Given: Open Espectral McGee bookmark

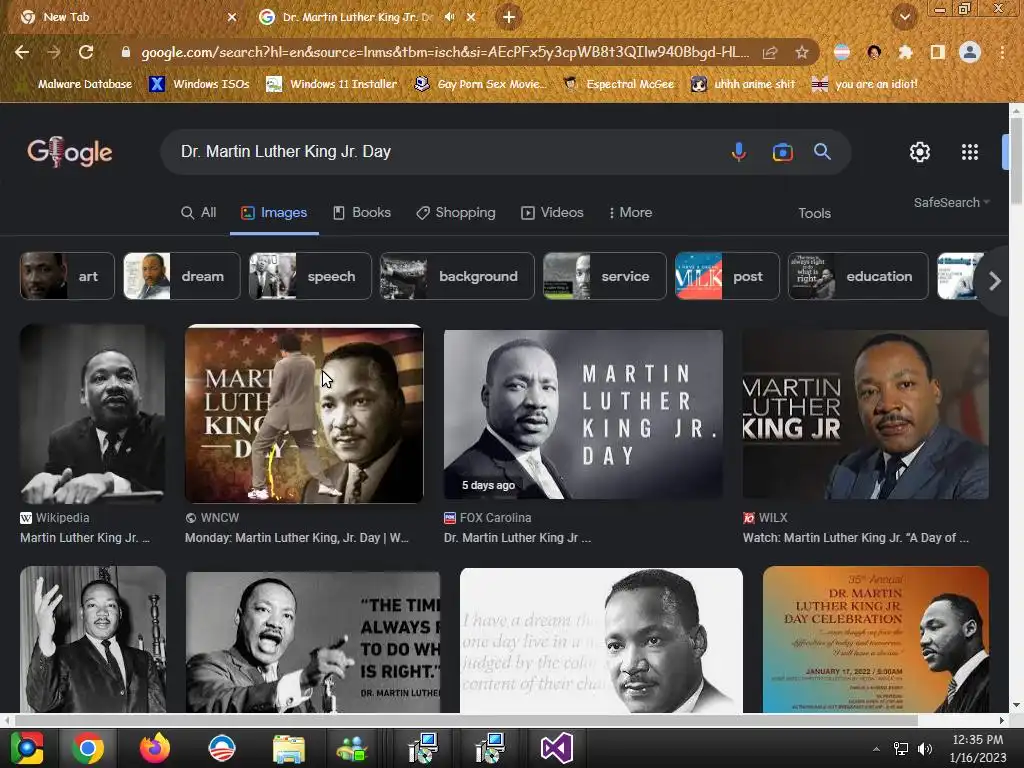Looking at the screenshot, I should pos(618,84).
